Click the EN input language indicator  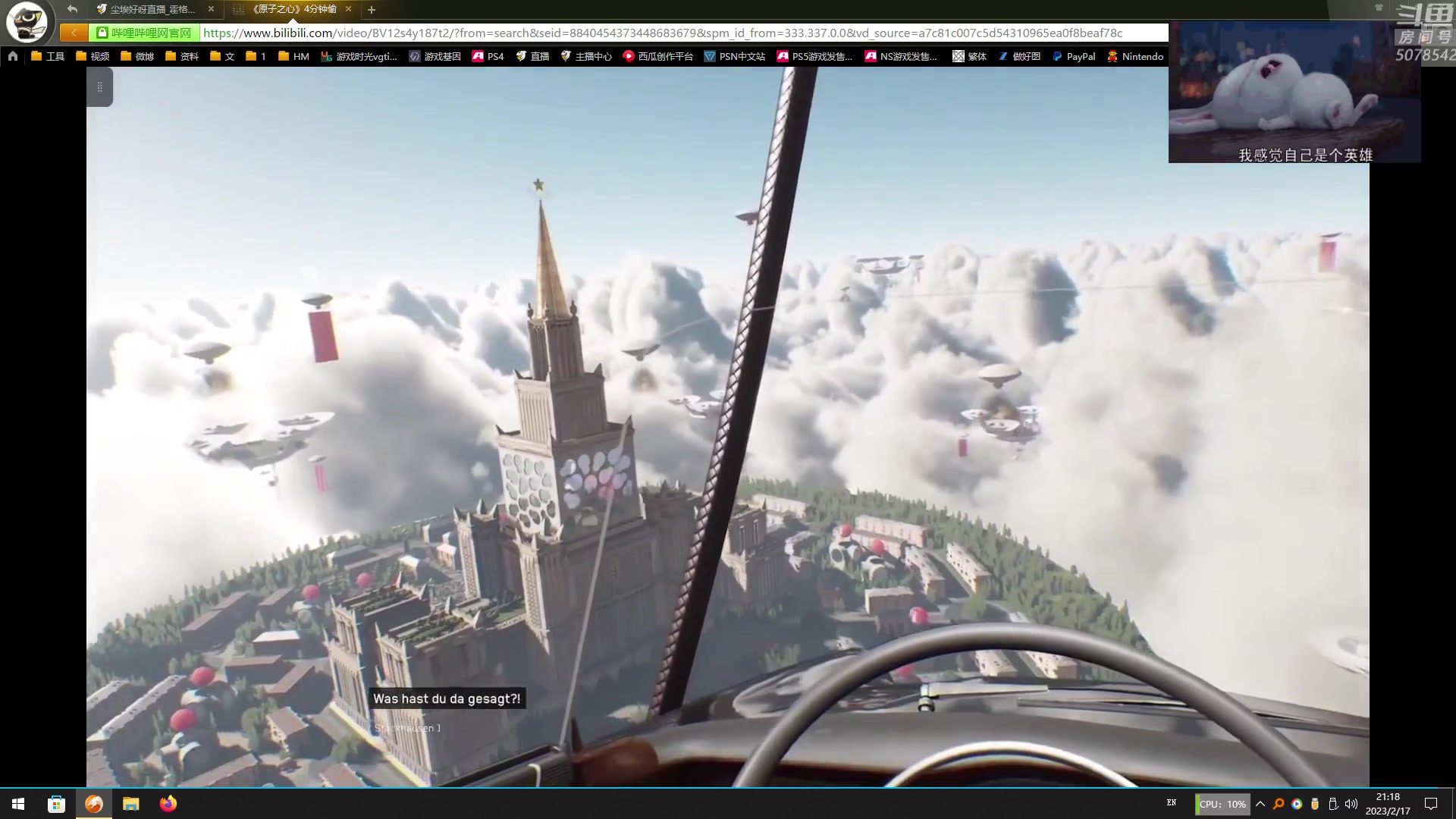pyautogui.click(x=1172, y=803)
